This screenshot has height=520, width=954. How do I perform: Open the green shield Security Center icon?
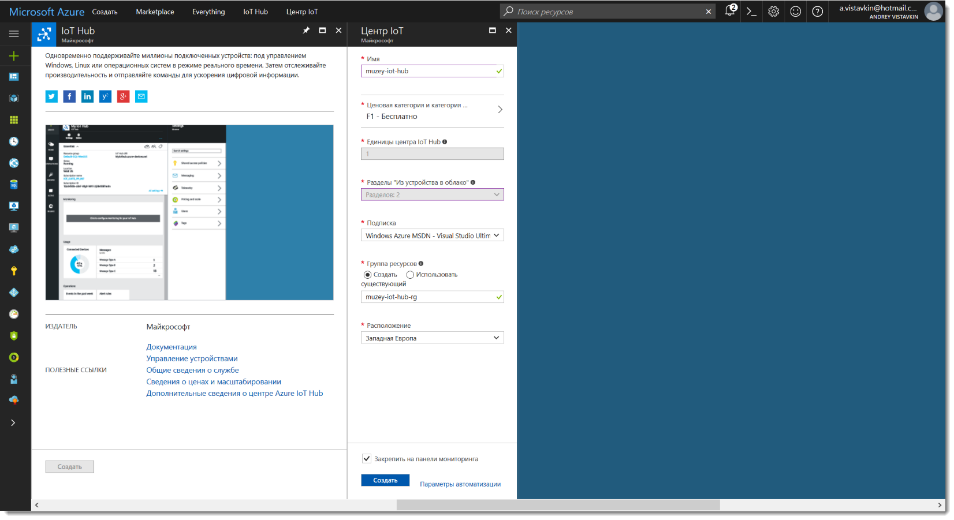point(13,336)
